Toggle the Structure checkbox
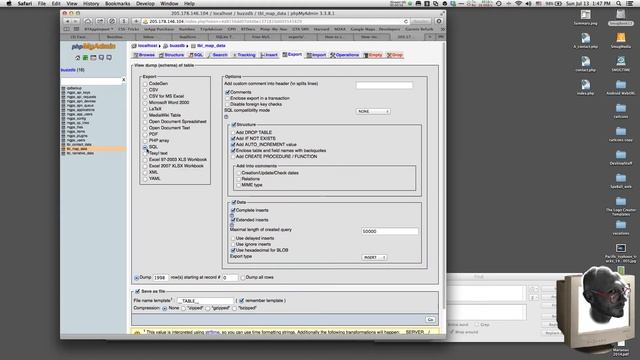The width and height of the screenshot is (640, 360). (234, 124)
